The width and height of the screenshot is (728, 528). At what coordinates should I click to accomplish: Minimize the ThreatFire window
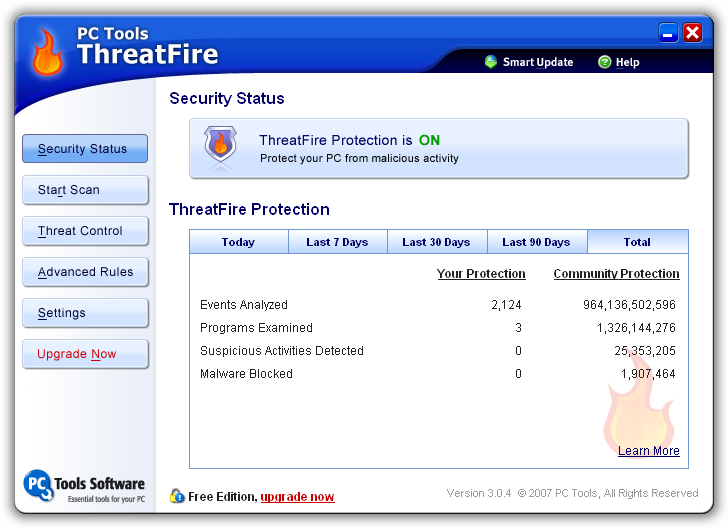click(669, 33)
